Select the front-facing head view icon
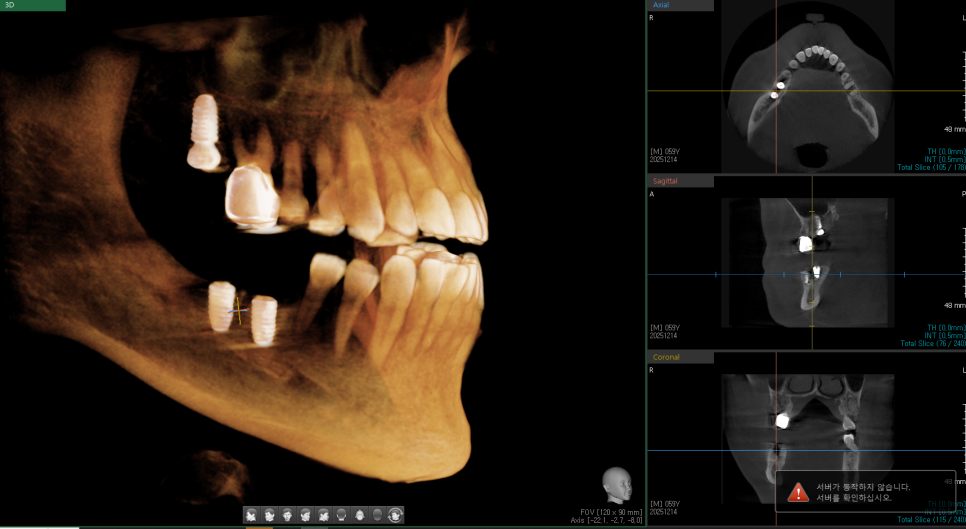The height and width of the screenshot is (529, 966). pos(287,515)
